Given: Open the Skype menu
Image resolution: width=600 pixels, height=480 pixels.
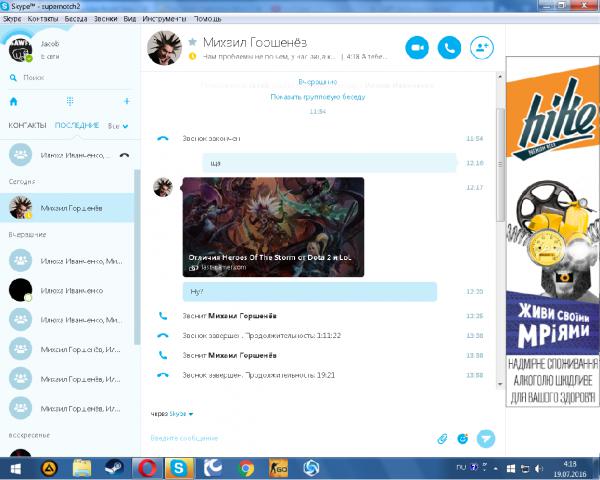Looking at the screenshot, I should [12, 19].
